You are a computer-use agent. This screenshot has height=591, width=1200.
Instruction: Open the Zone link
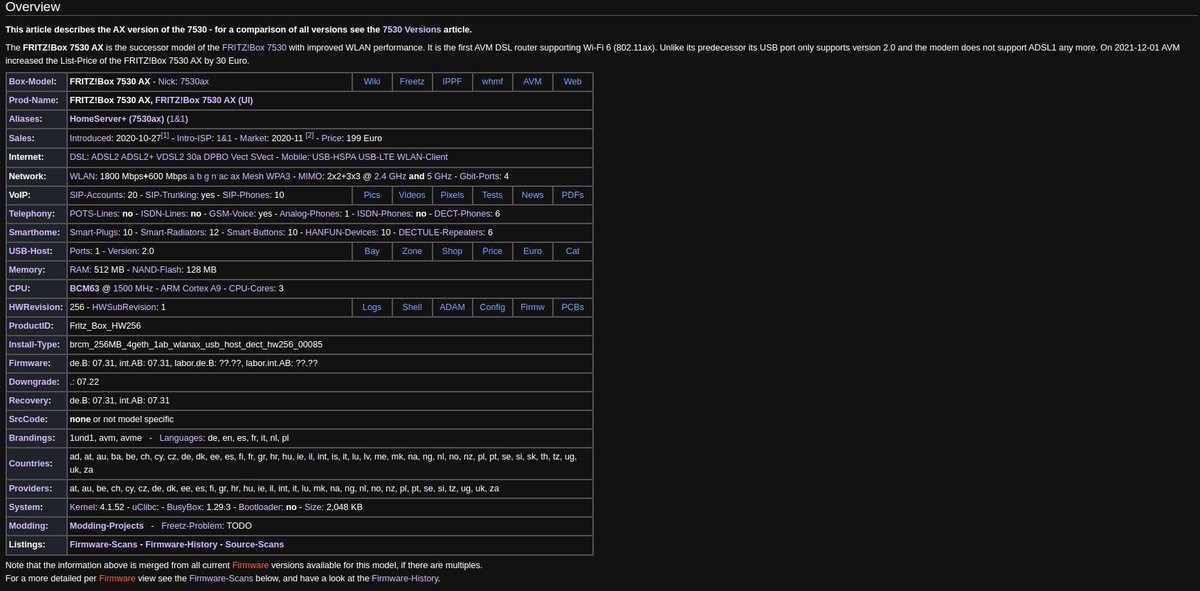(412, 251)
